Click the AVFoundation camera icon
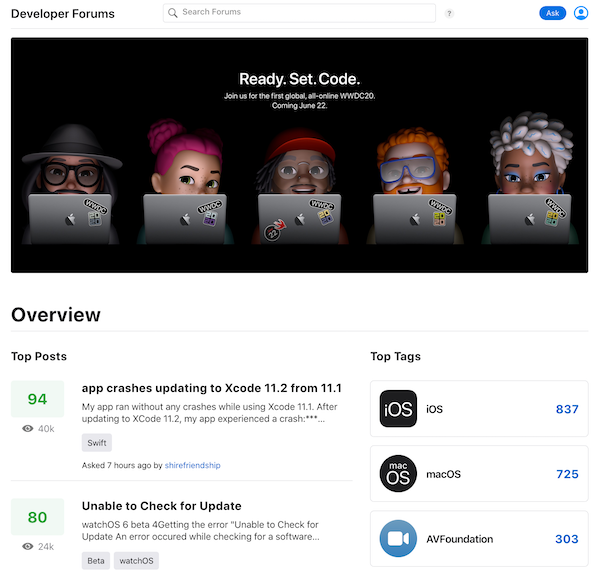Viewport: 600px width, 573px height. coord(398,539)
